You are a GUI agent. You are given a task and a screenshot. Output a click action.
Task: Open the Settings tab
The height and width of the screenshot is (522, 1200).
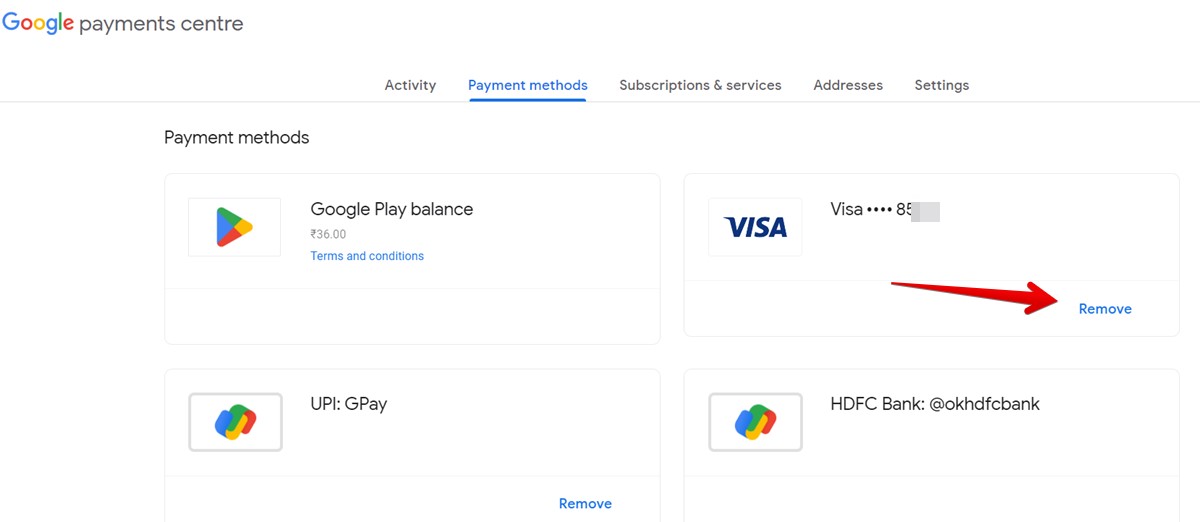pyautogui.click(x=942, y=85)
